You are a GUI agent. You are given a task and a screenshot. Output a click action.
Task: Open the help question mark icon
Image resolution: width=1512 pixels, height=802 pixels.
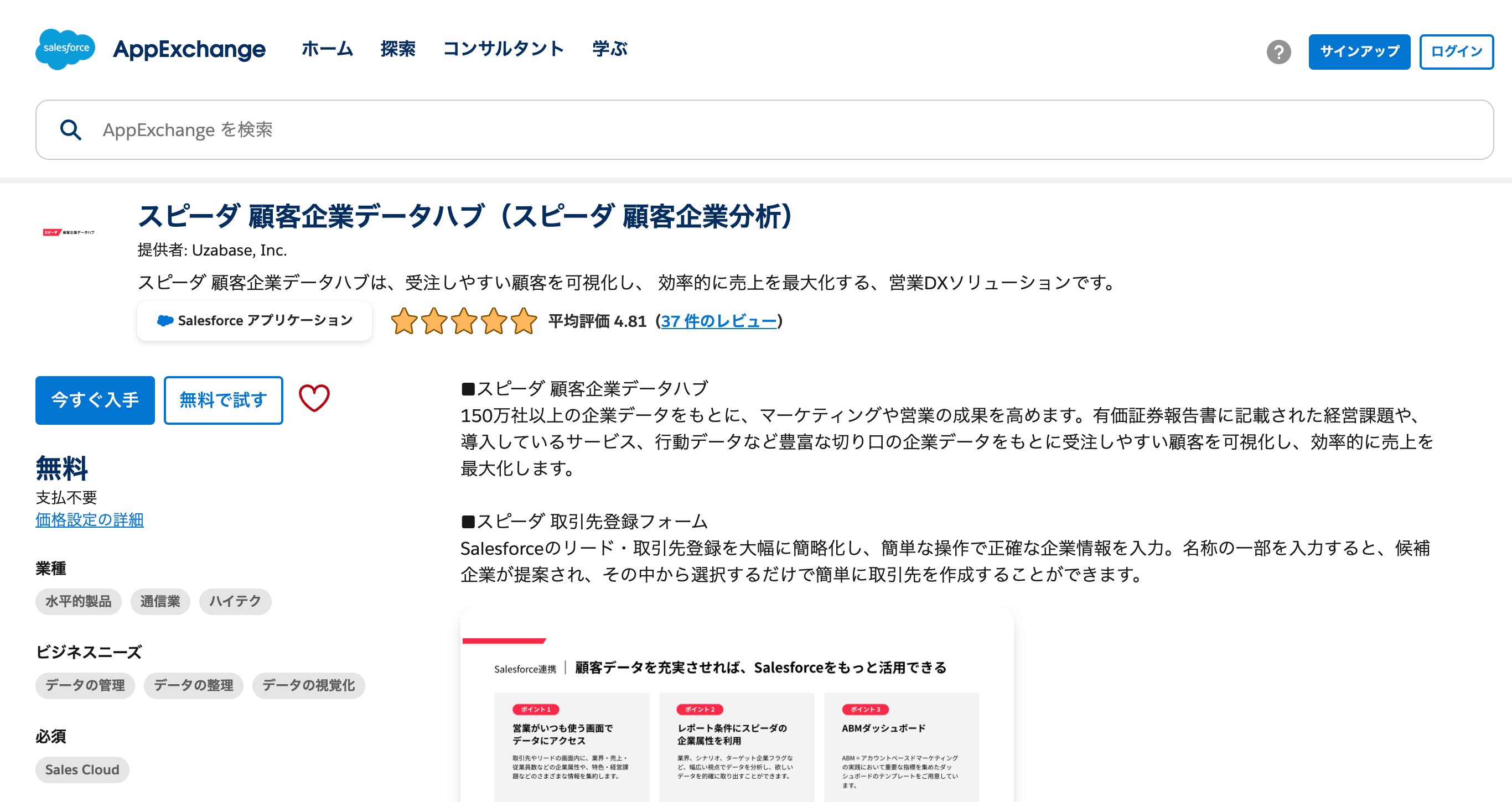(1278, 51)
